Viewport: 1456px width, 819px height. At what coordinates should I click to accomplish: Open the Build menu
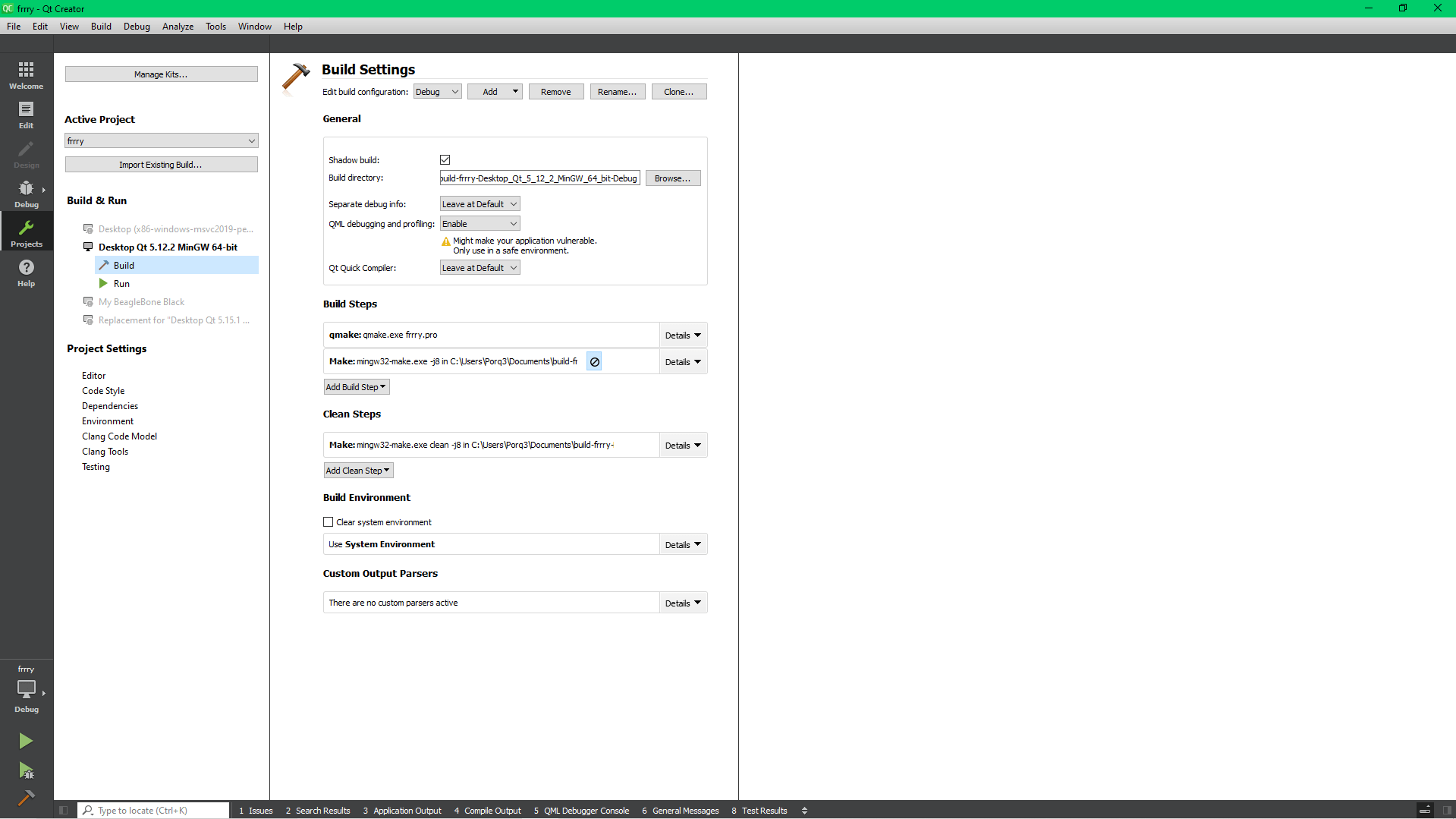pos(101,27)
